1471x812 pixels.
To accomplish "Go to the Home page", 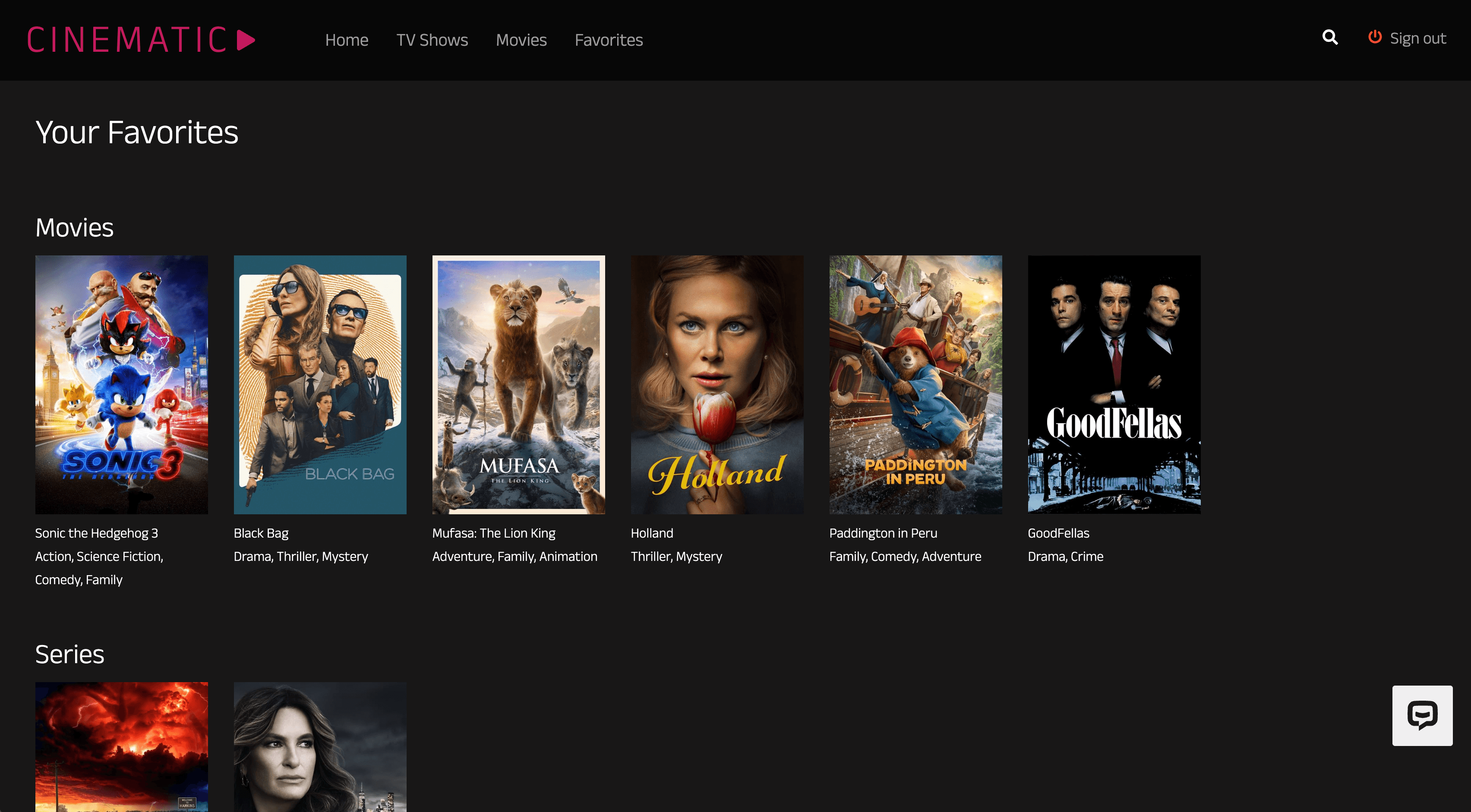I will (347, 40).
